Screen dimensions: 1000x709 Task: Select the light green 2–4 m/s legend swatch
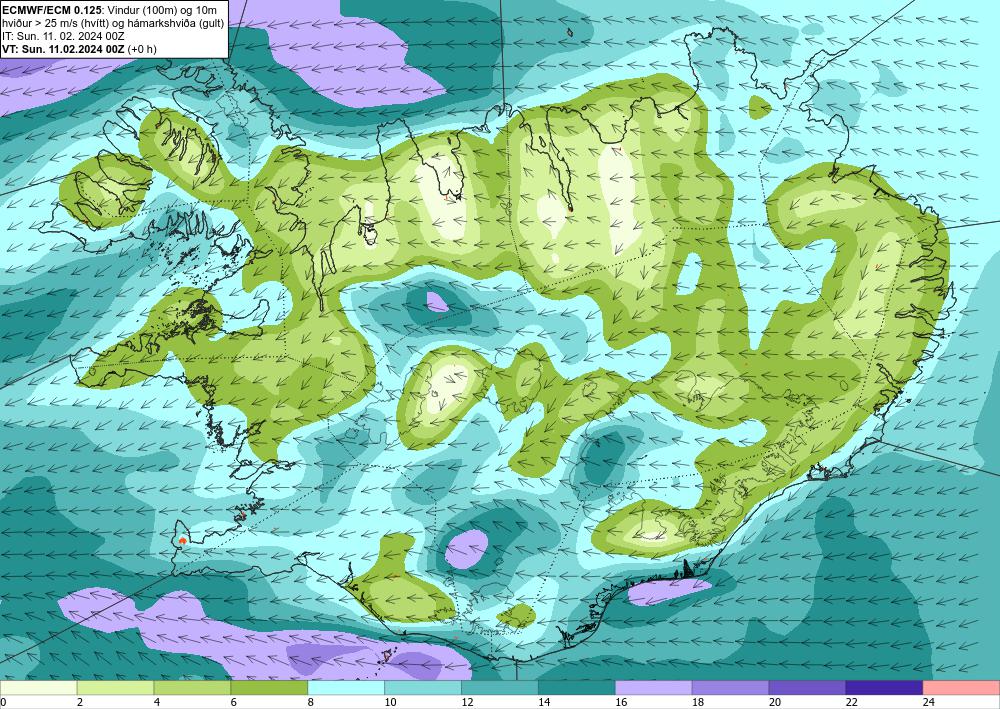click(115, 688)
